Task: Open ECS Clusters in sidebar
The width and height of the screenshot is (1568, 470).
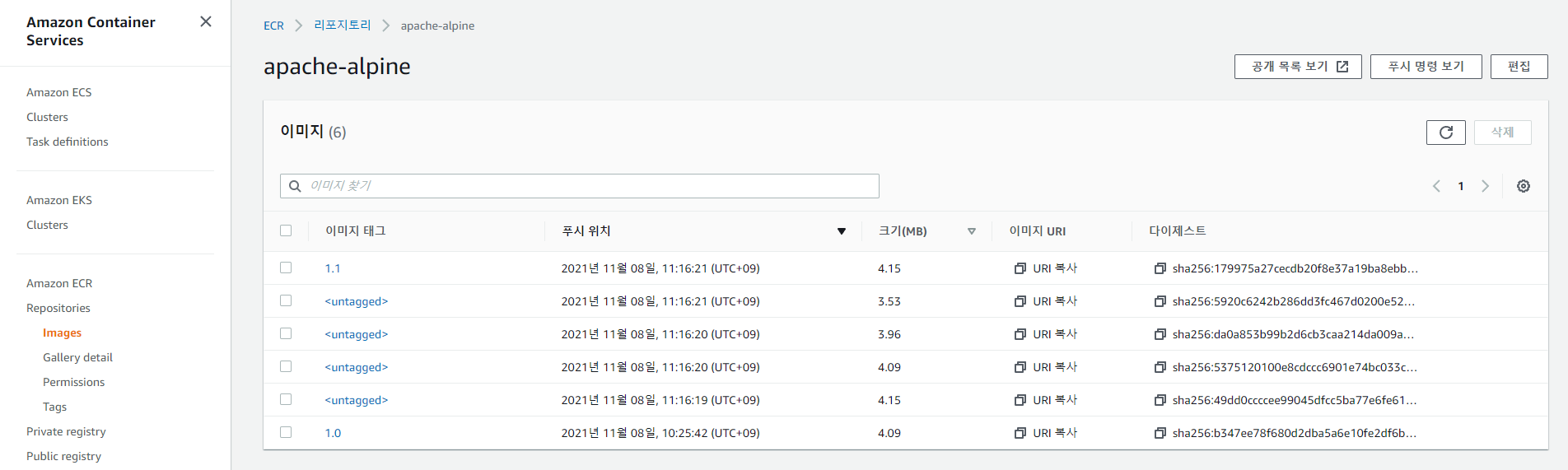Action: [x=47, y=117]
